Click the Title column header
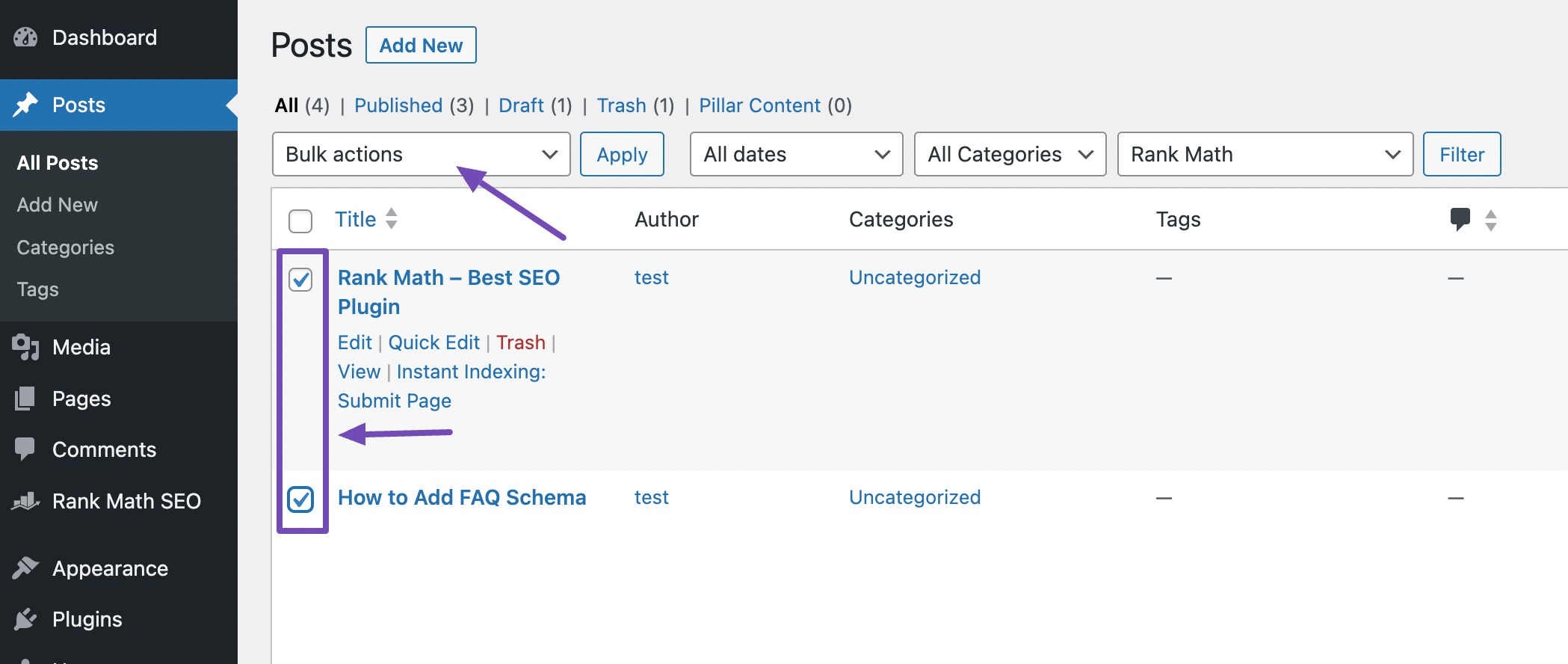The width and height of the screenshot is (1568, 664). point(355,219)
